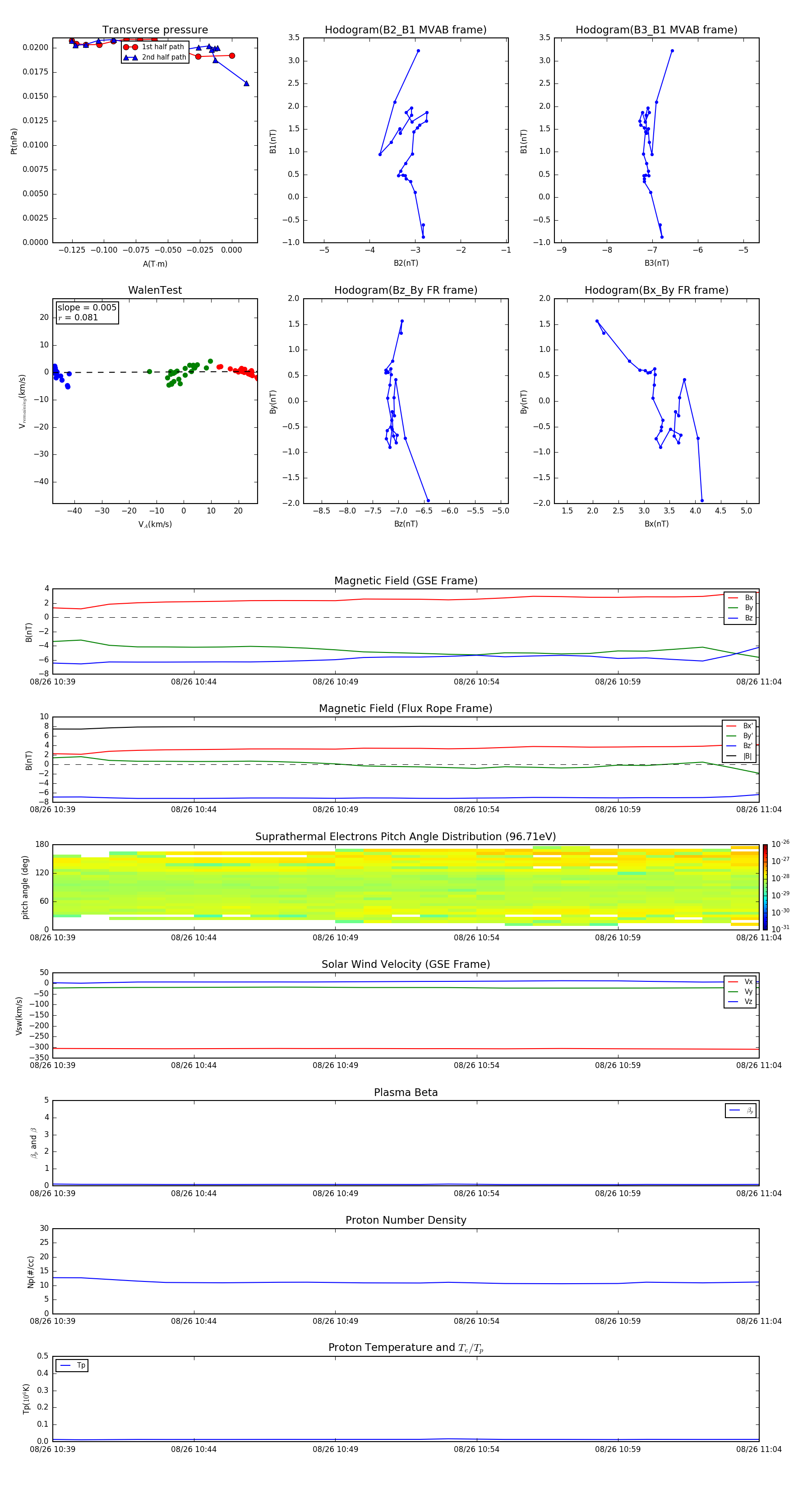Click the 'B3(nT)' x-axis label

pyautogui.click(x=656, y=263)
